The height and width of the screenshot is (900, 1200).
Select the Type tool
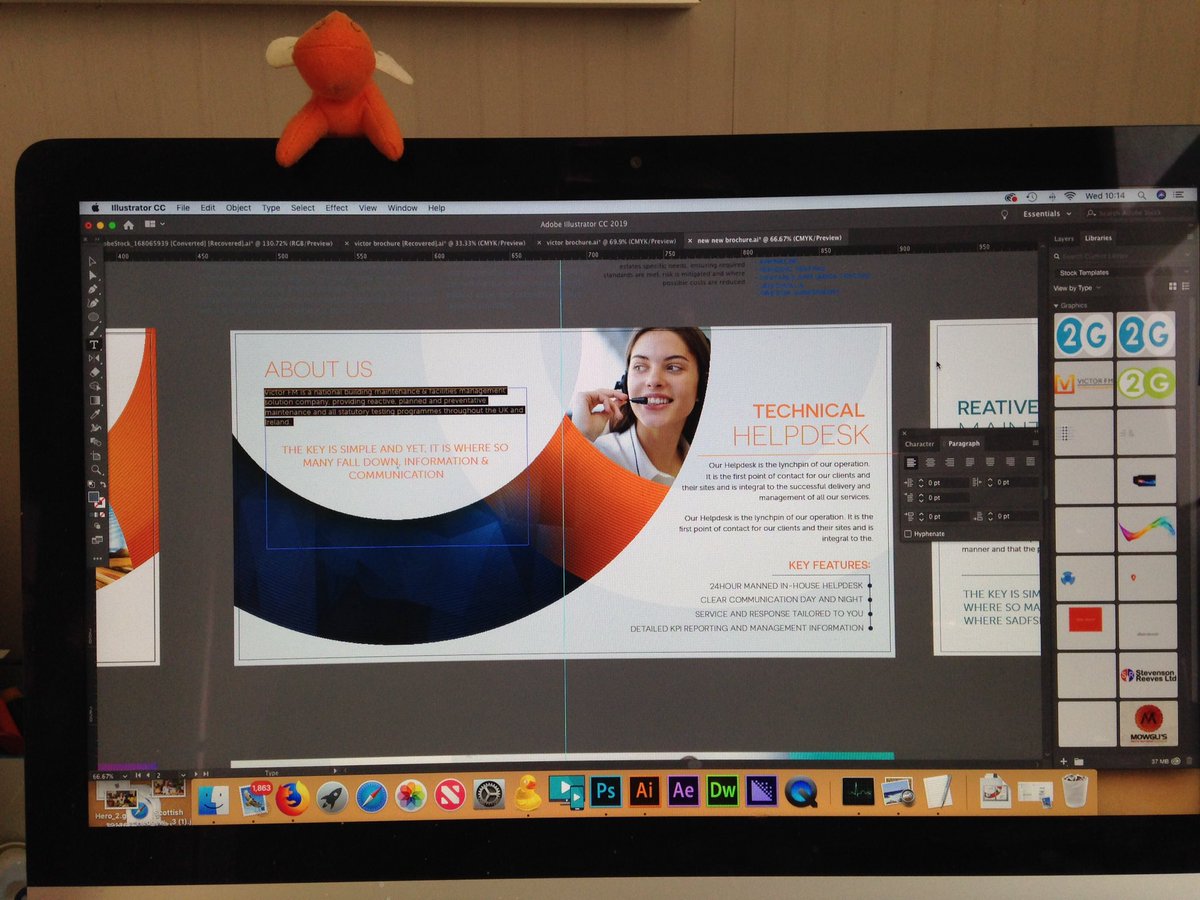(x=94, y=344)
